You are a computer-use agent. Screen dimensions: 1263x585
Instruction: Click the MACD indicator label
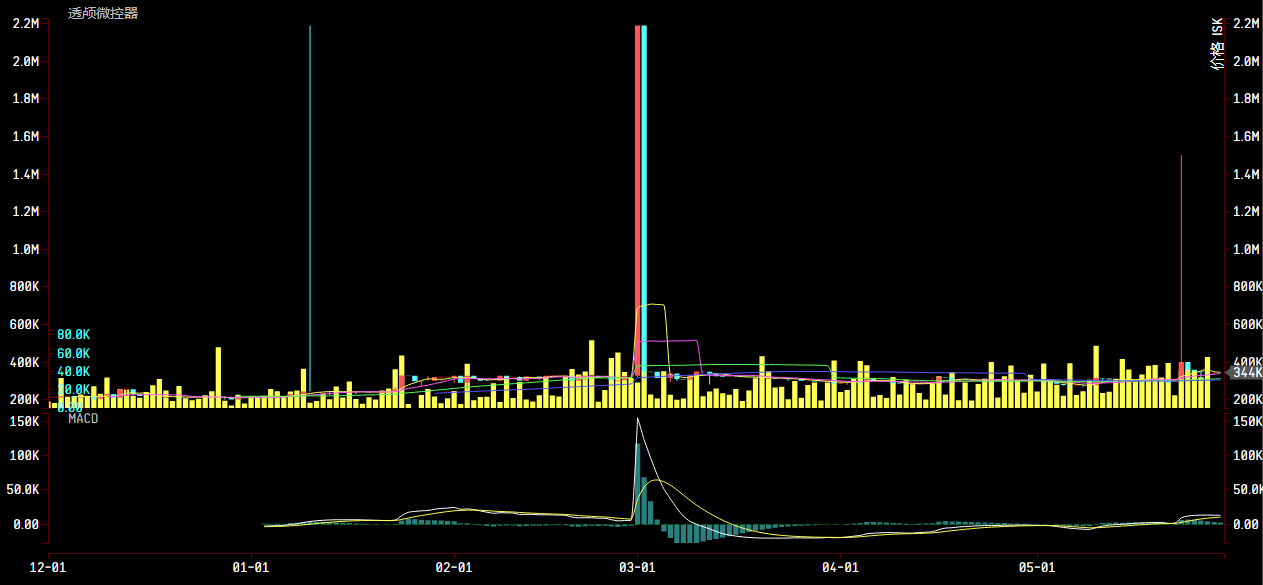[x=83, y=419]
